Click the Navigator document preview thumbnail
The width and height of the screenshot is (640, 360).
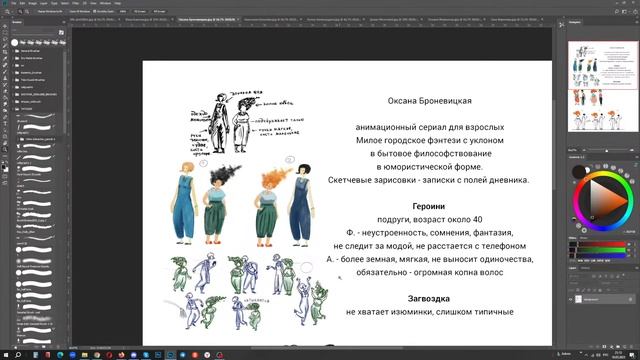(602, 86)
